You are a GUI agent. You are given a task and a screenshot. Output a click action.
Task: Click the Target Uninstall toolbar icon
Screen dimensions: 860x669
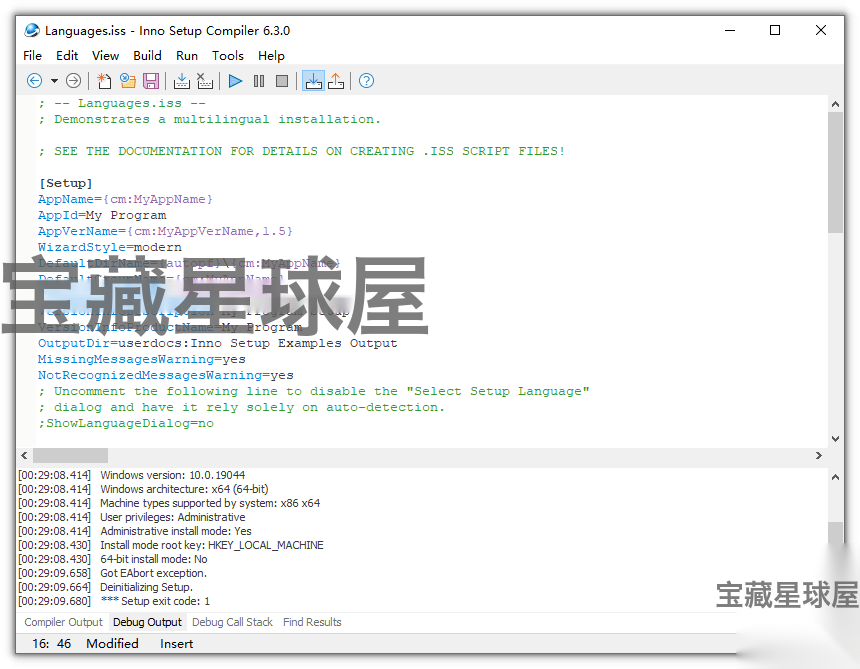336,81
